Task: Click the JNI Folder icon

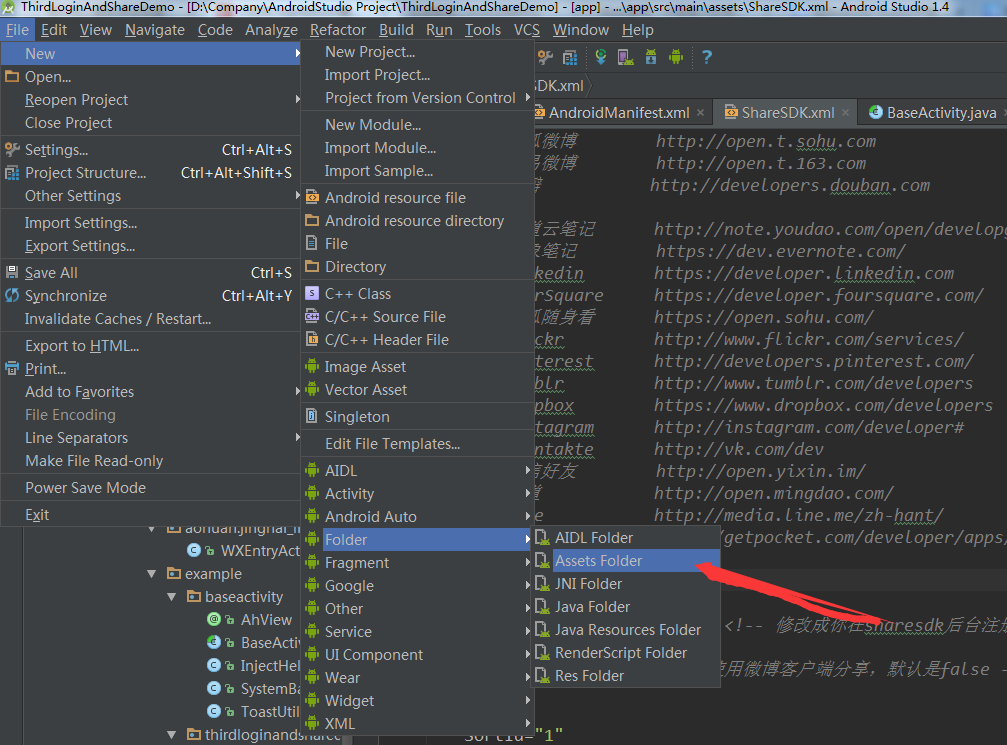Action: (x=543, y=584)
